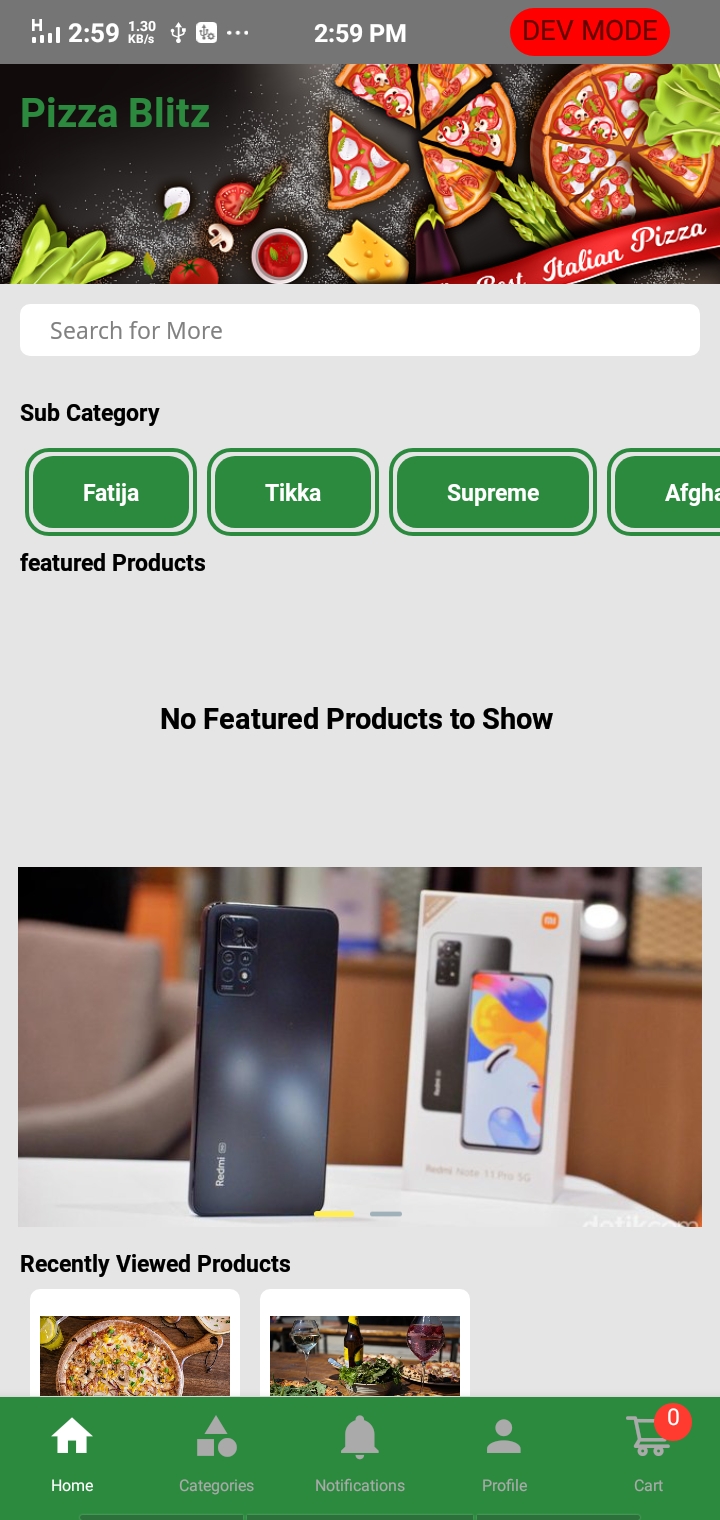This screenshot has height=1520, width=720.
Task: Tap the red cart count badge
Action: [673, 1419]
